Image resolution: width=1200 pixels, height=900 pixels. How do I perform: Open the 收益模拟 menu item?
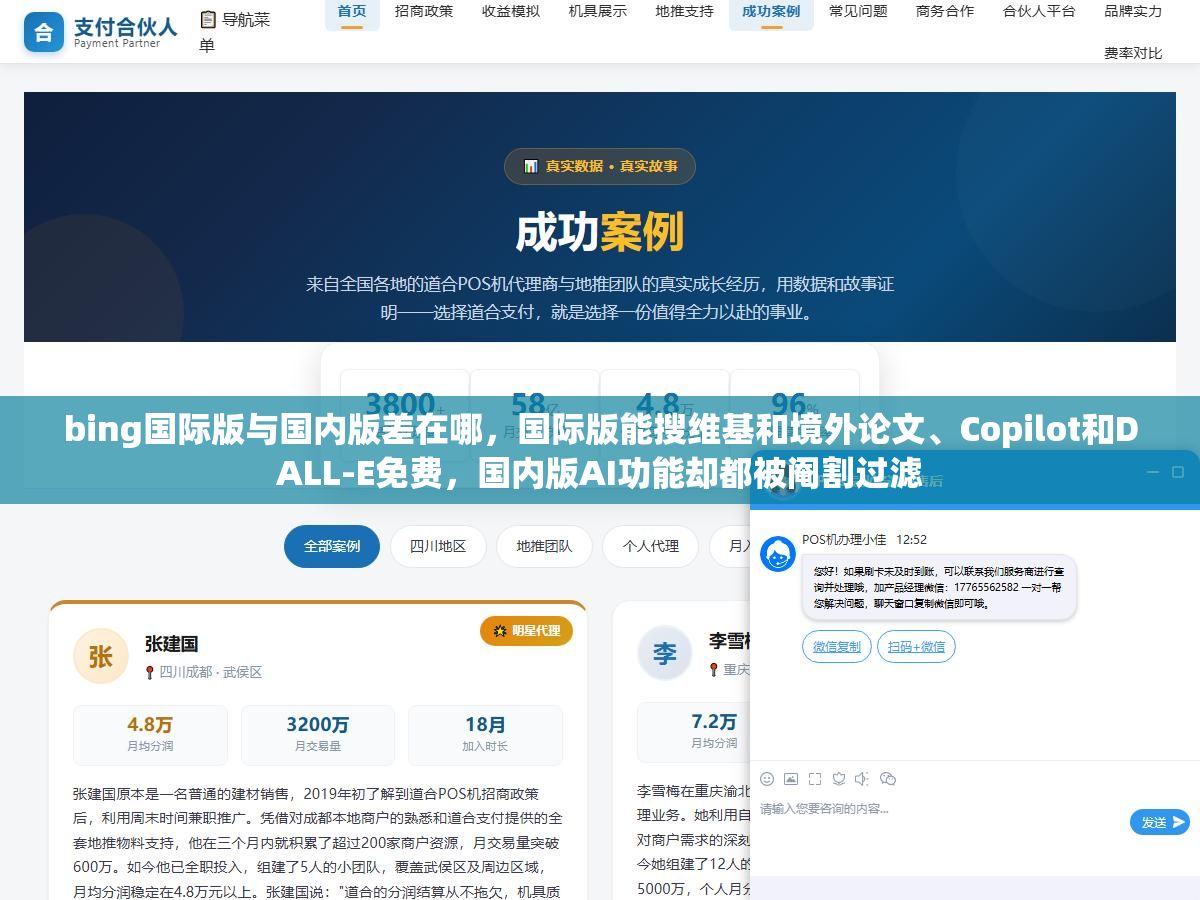(x=511, y=12)
